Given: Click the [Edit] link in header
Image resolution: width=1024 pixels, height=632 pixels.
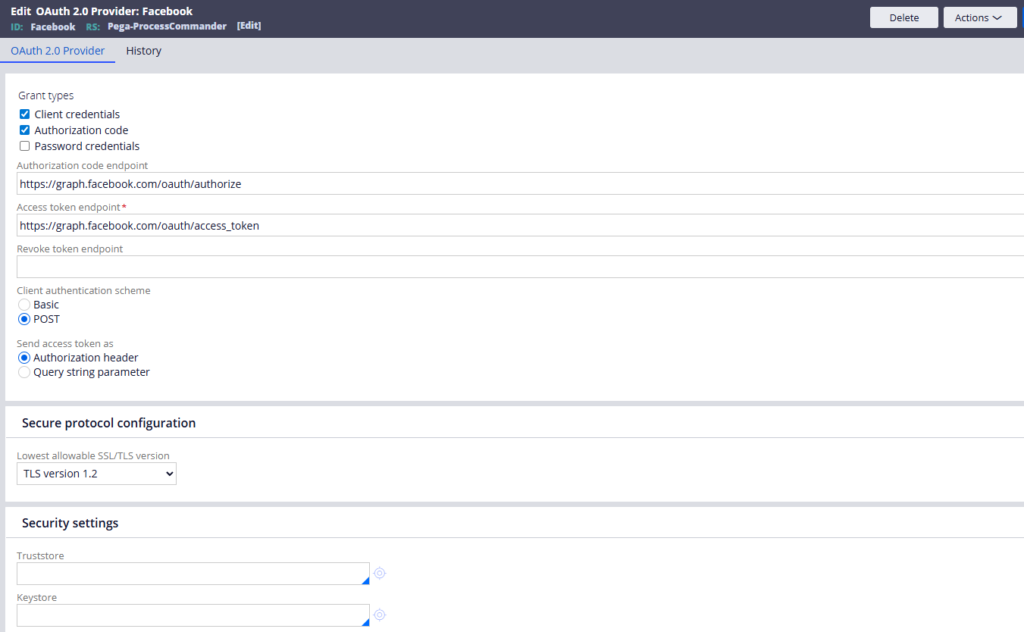Looking at the screenshot, I should coord(249,25).
